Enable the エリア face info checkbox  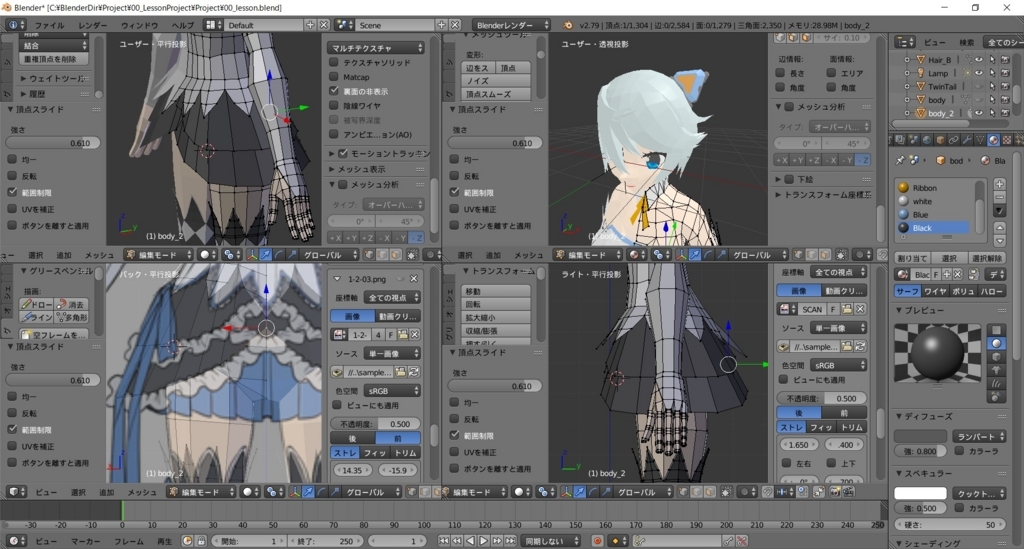coord(831,73)
